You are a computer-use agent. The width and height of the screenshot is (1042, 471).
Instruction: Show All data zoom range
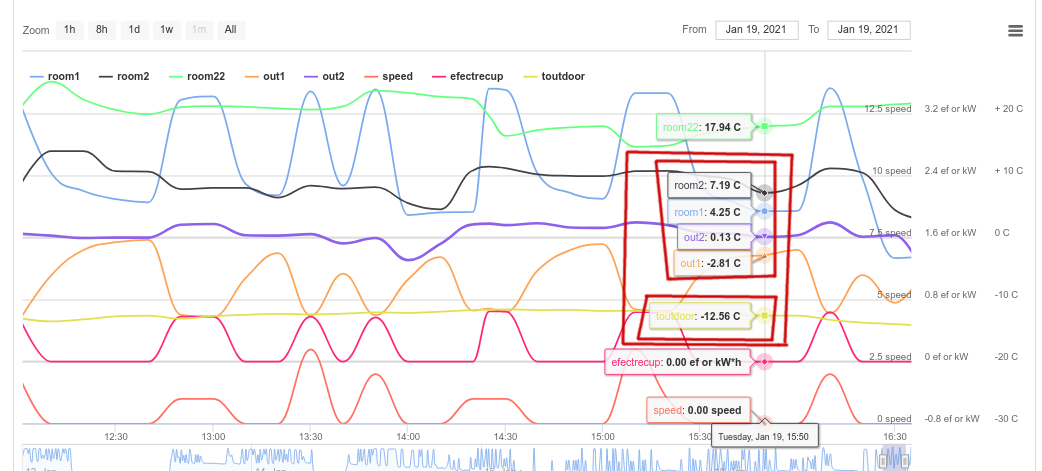click(230, 30)
